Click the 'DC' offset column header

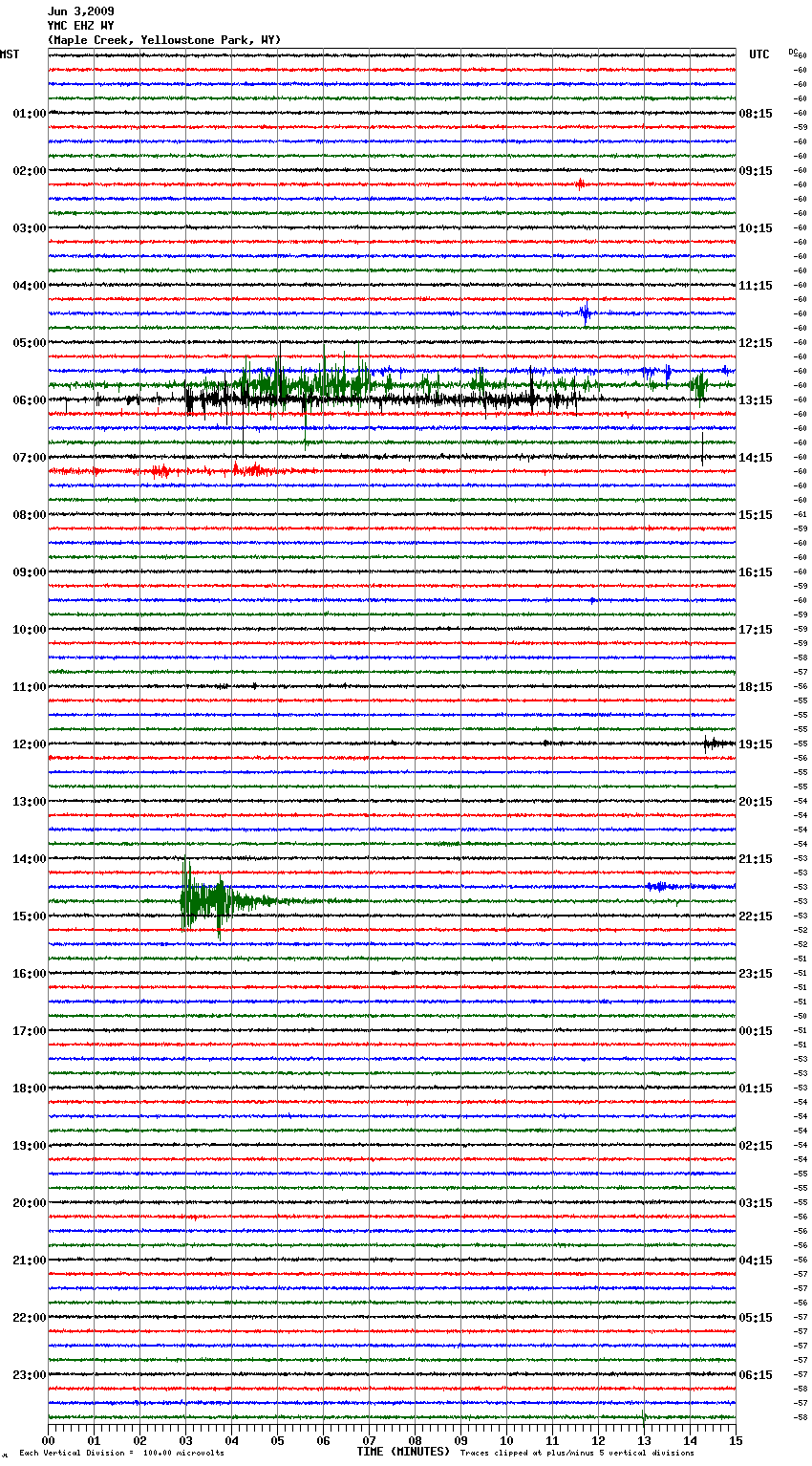793,52
